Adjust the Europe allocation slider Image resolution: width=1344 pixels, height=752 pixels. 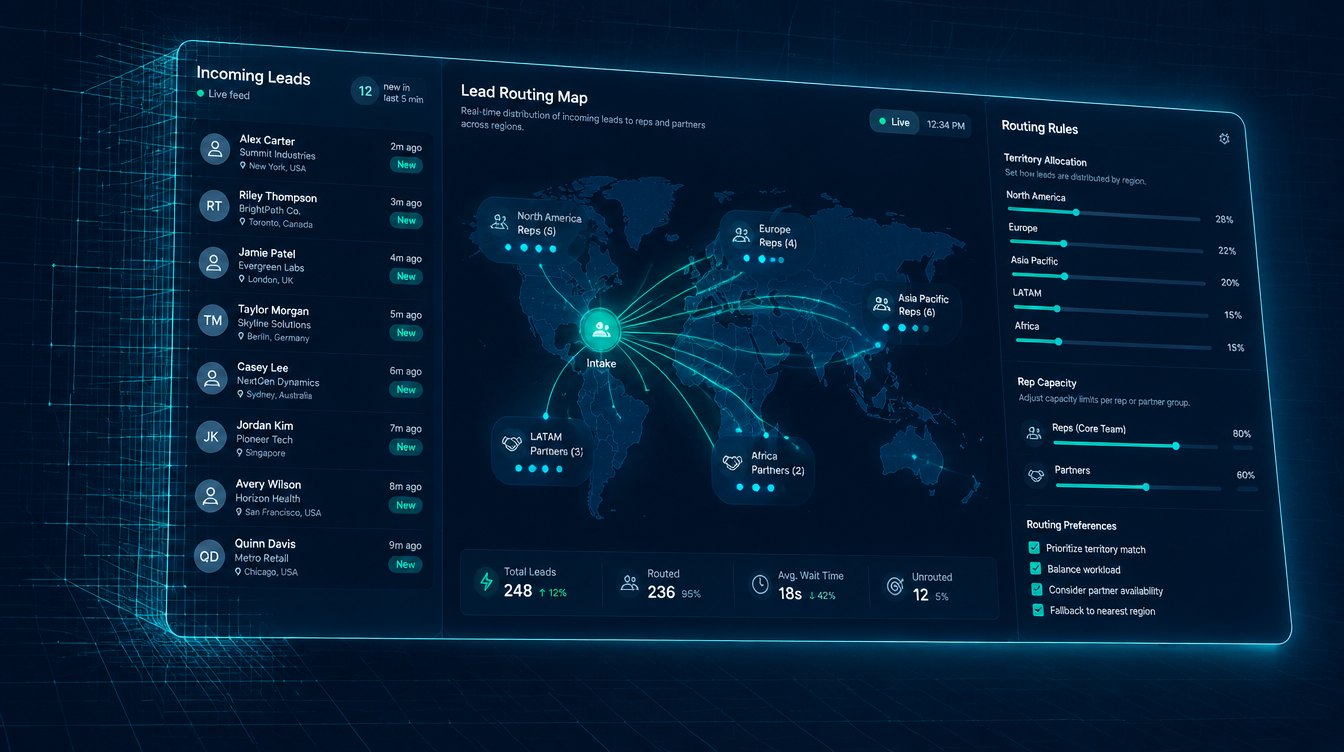pos(1106,246)
